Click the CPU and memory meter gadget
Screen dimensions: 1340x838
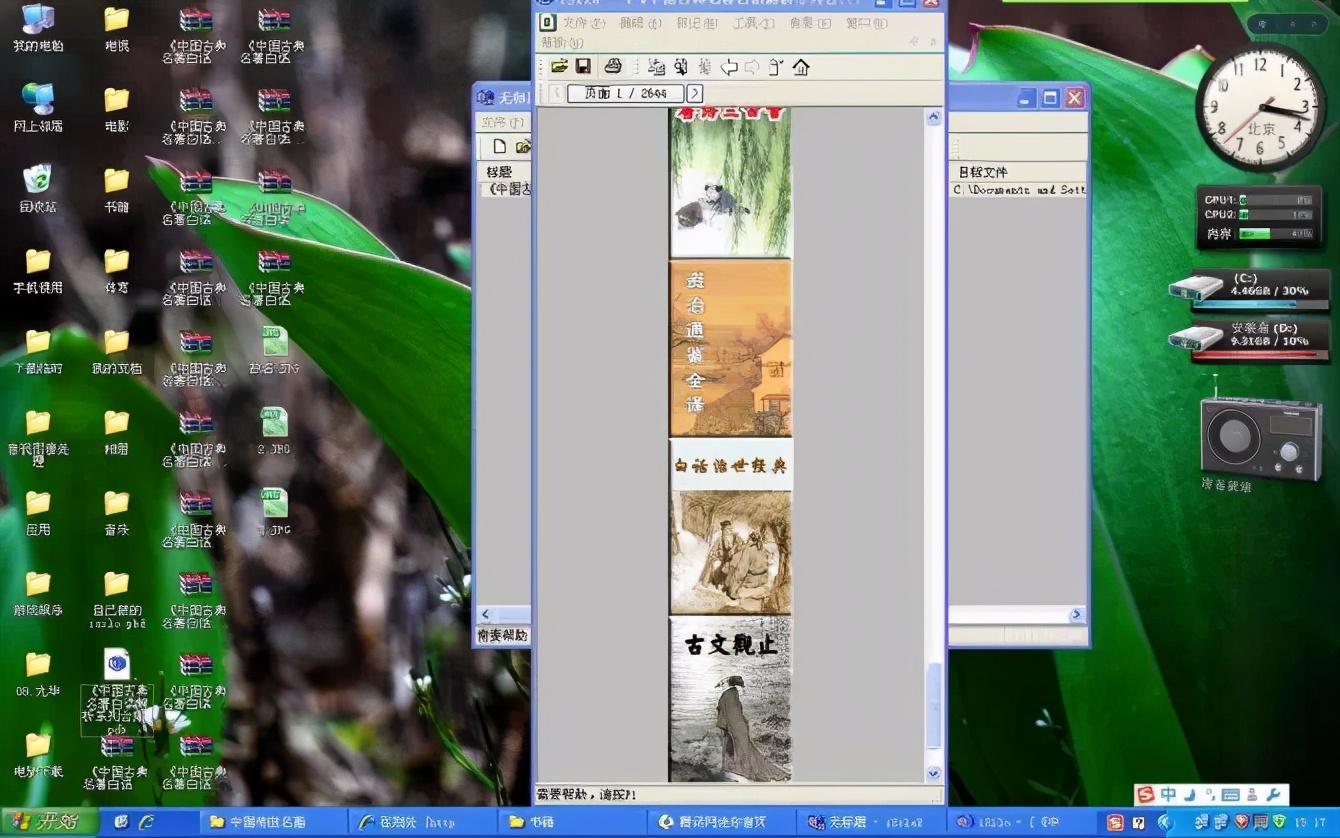(x=1262, y=216)
